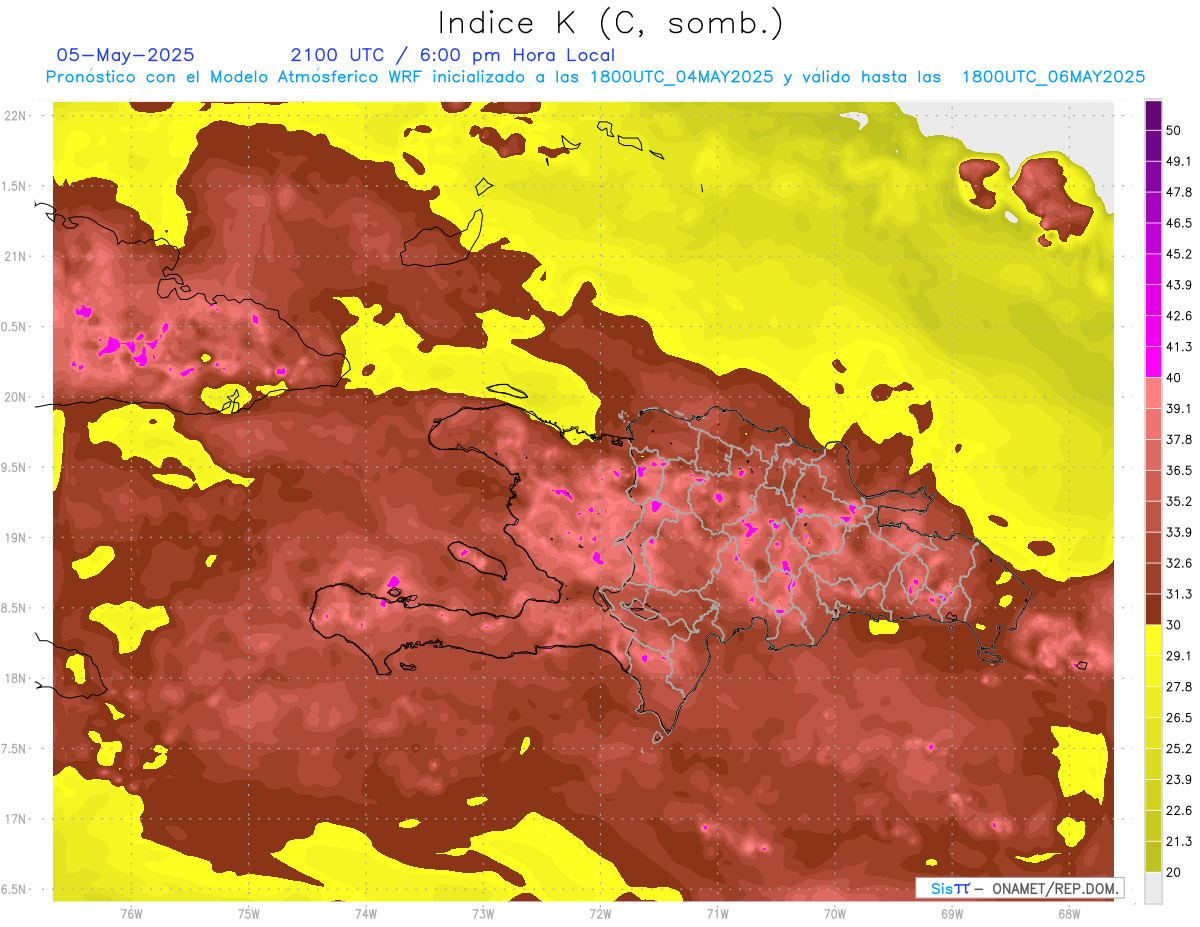Select the date text "05-May-2025"
The image size is (1200, 927).
[x=125, y=55]
